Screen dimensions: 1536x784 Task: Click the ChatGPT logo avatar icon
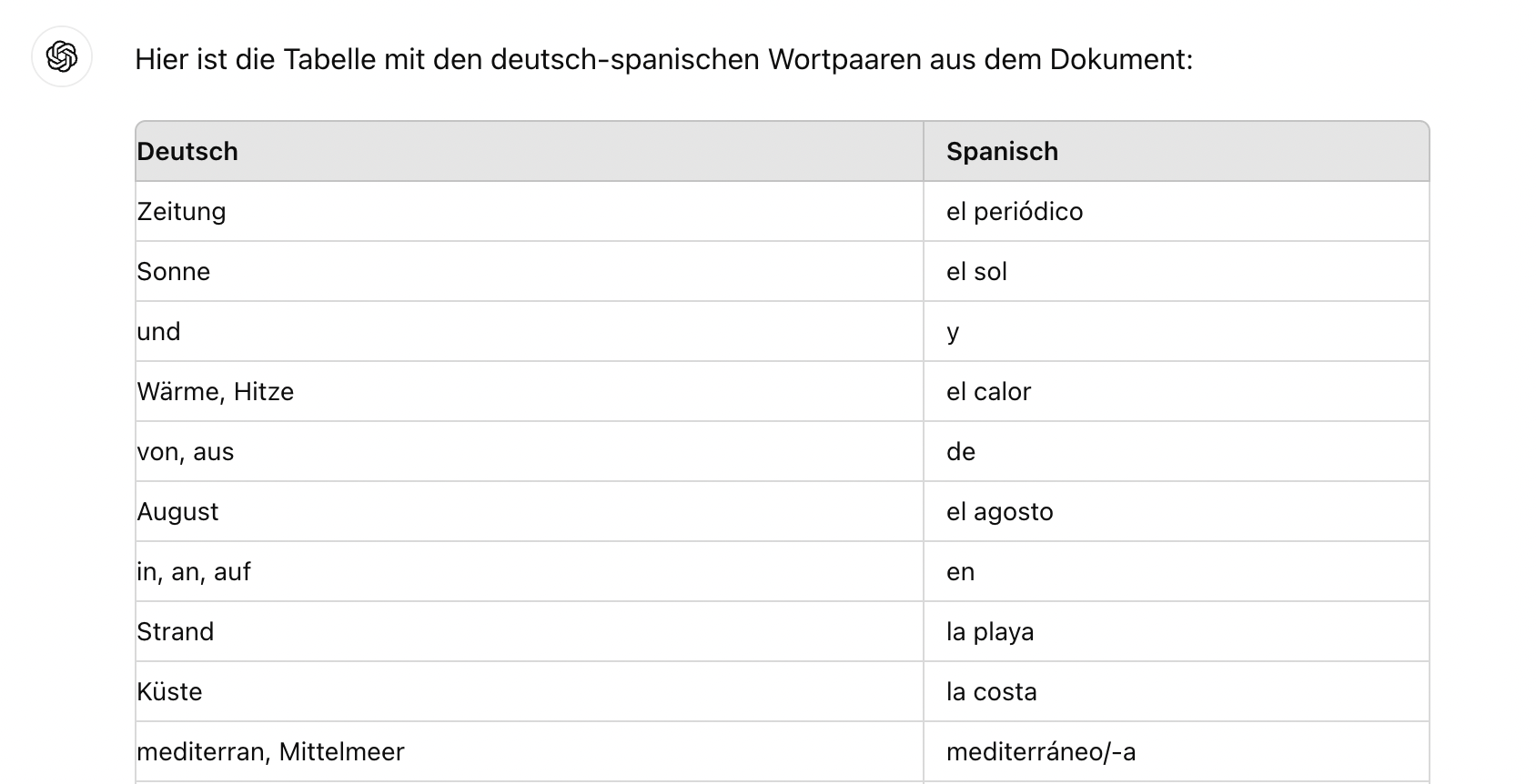point(62,57)
